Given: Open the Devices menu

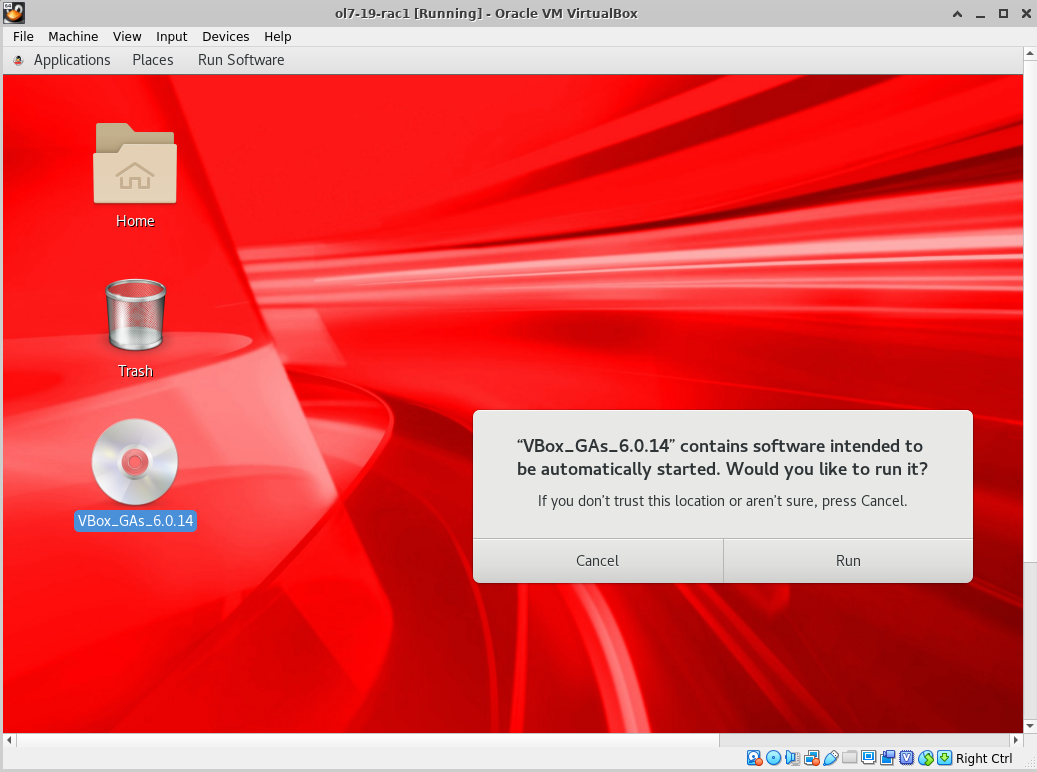Looking at the screenshot, I should (226, 36).
